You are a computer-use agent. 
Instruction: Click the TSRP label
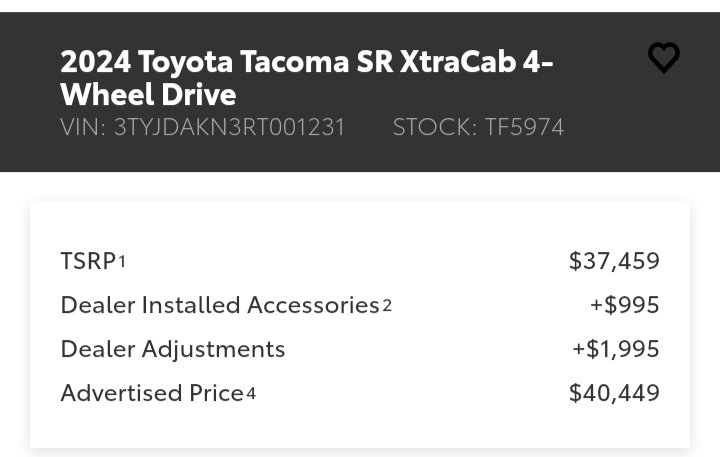[x=88, y=261]
